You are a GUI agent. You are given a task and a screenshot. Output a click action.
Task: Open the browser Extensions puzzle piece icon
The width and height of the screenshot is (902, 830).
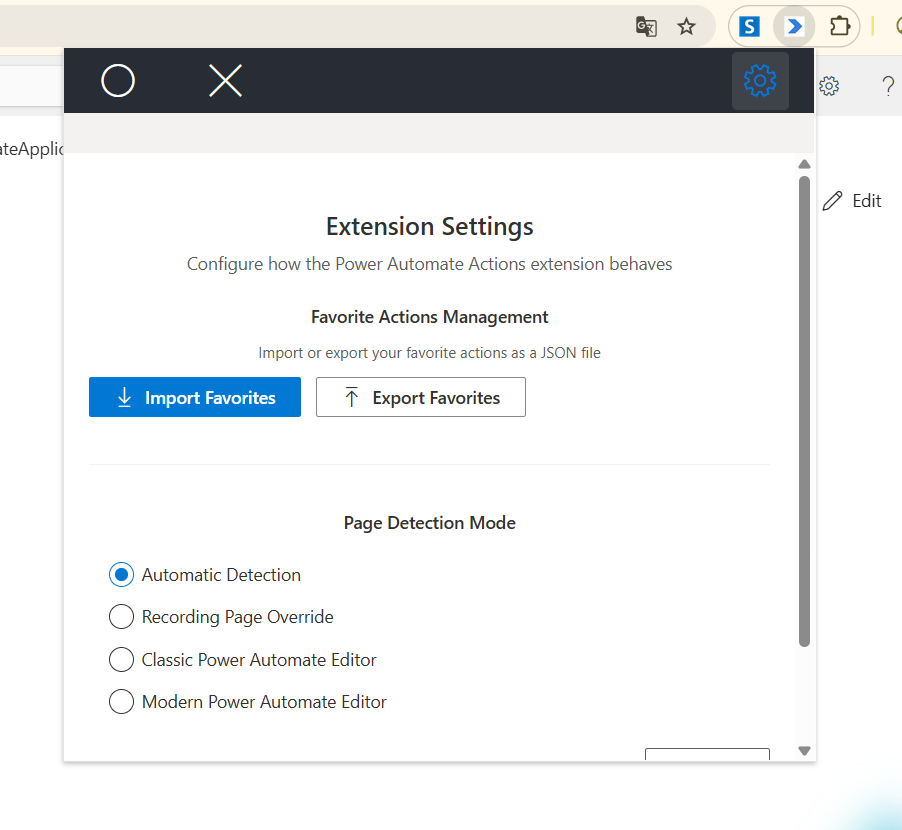(840, 26)
